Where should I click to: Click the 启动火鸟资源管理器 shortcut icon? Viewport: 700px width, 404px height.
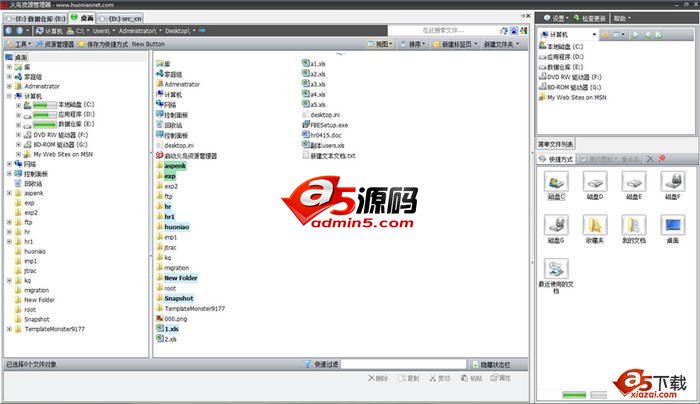pos(160,155)
